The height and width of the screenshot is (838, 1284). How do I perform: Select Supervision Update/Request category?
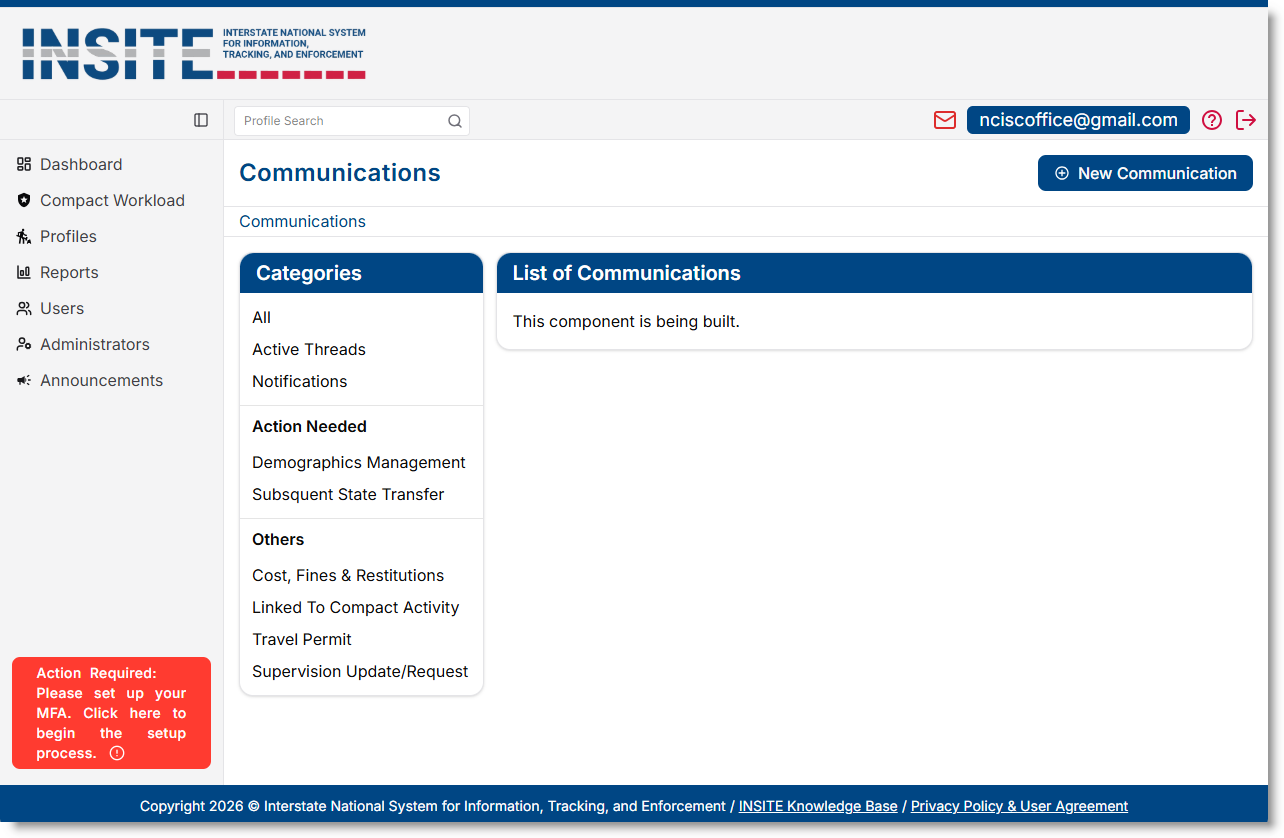[x=360, y=671]
